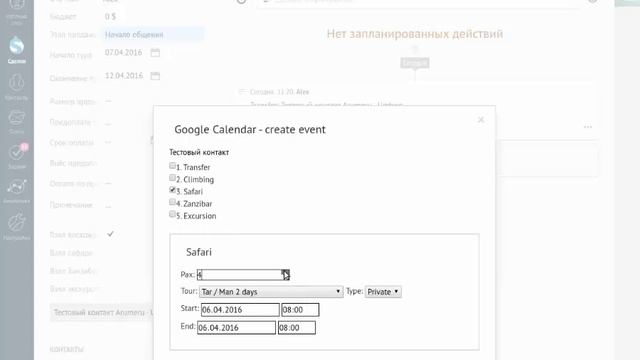Click the Тестовый контакт label in dialog
This screenshot has width=640, height=360.
coord(199,152)
